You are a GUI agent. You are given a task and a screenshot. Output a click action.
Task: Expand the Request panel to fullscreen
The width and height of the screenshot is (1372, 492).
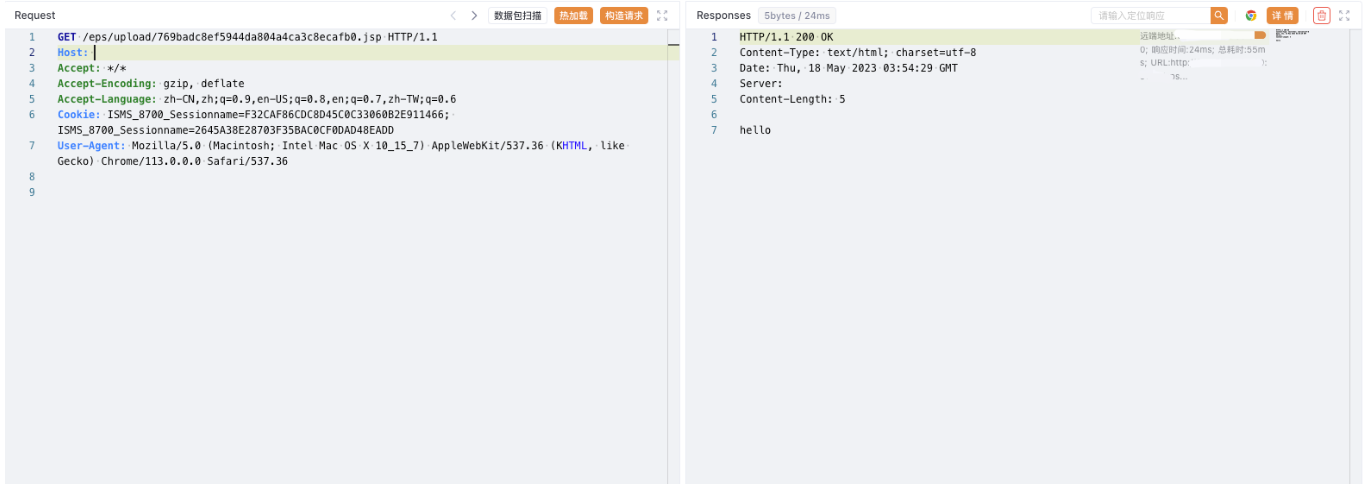coord(662,16)
